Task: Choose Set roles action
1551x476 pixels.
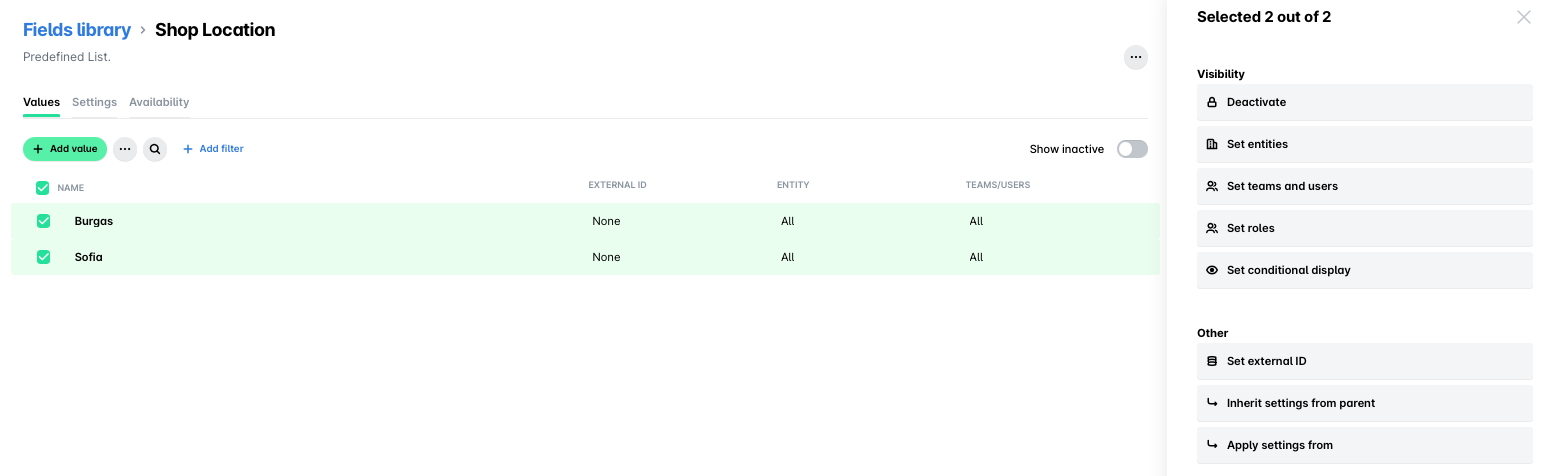Action: tap(1364, 228)
